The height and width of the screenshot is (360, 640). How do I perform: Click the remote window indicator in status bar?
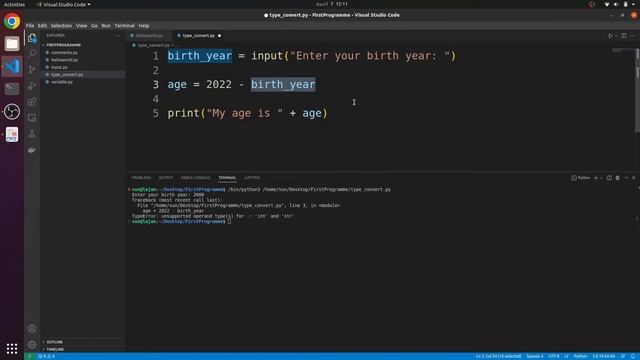point(29,356)
